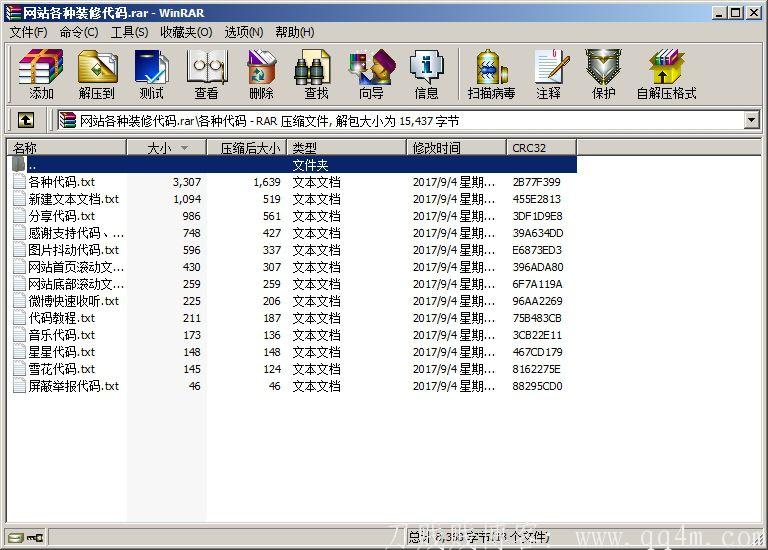Sort by 类型 column header
Viewport: 768px width, 550px height.
pyautogui.click(x=346, y=147)
